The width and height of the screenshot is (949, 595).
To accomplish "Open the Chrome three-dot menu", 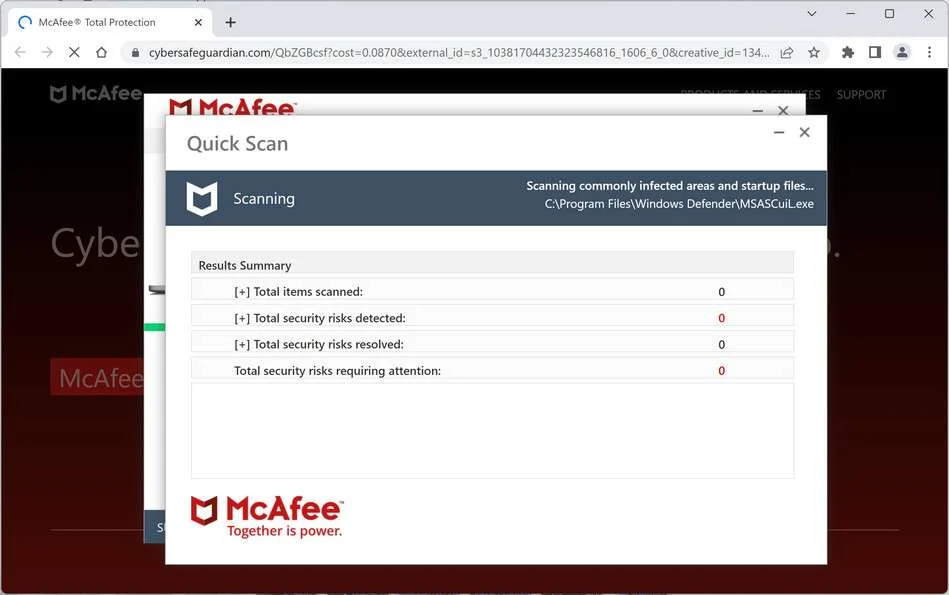I will 929,53.
